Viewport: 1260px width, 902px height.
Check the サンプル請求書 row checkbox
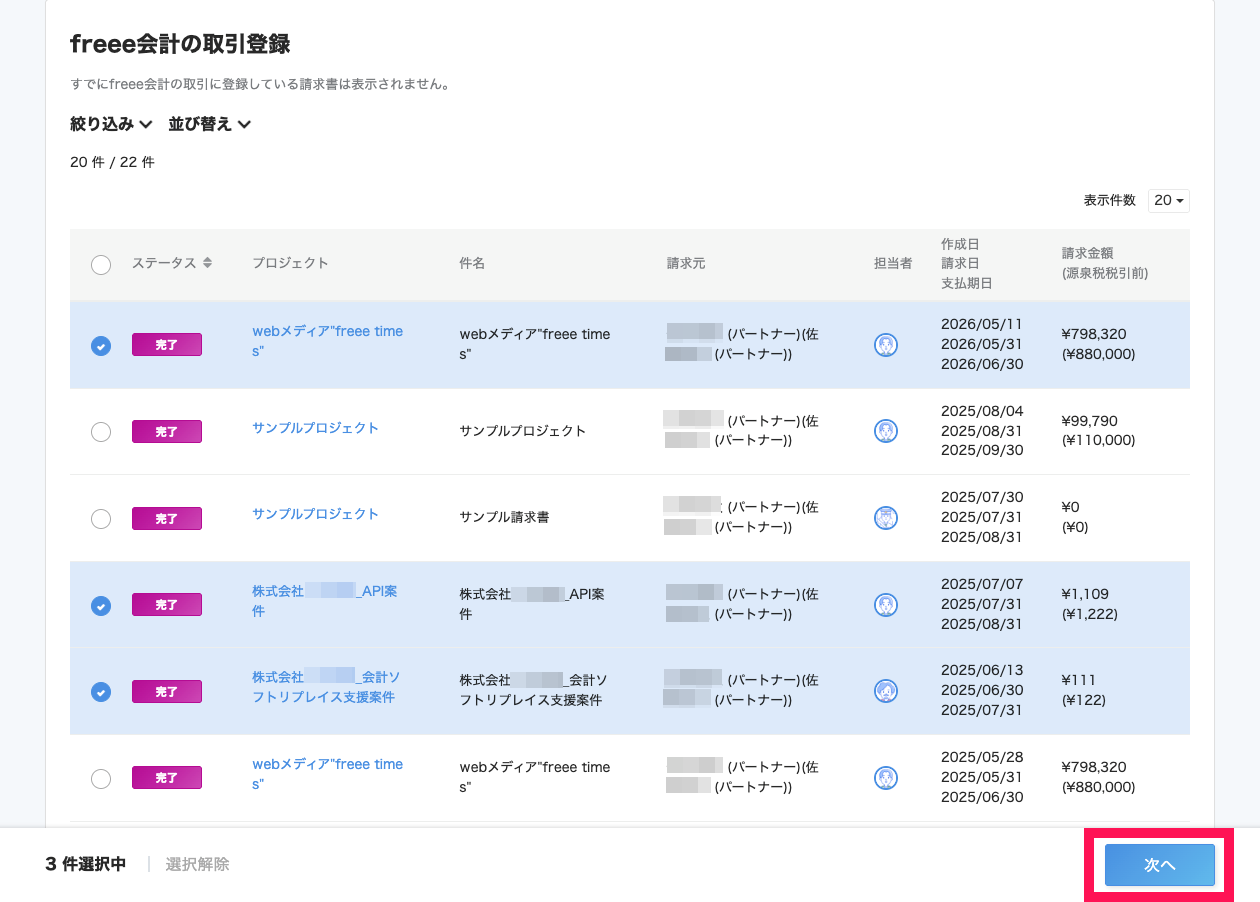[x=101, y=518]
